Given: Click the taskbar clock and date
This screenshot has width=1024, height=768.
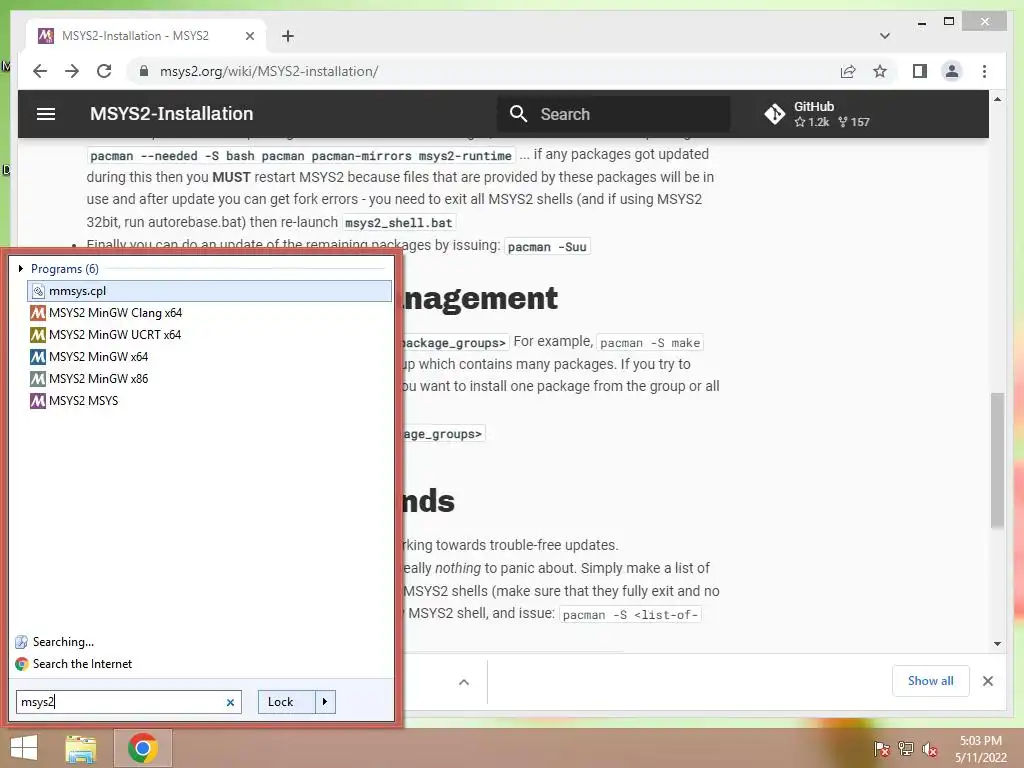Looking at the screenshot, I should pyautogui.click(x=981, y=749).
